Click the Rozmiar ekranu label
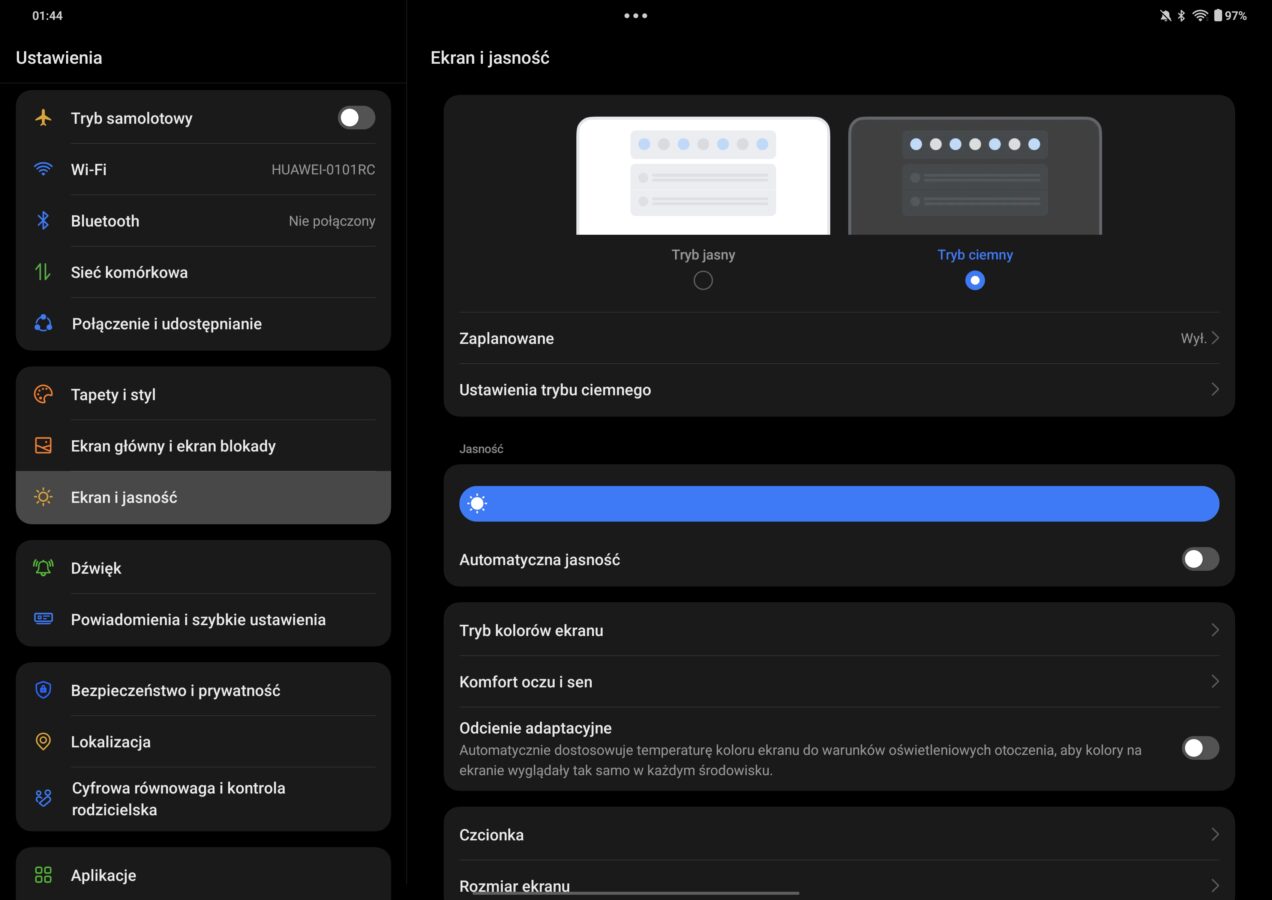Viewport: 1272px width, 900px height. tap(514, 886)
